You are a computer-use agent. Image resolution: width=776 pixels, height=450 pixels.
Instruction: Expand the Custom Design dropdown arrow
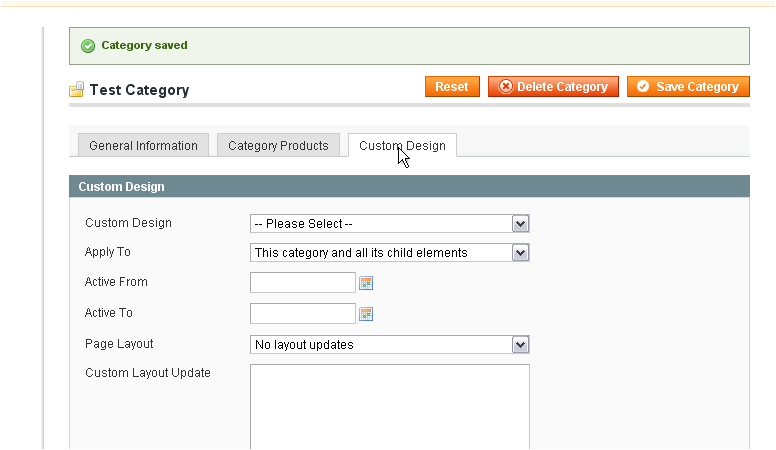click(520, 224)
